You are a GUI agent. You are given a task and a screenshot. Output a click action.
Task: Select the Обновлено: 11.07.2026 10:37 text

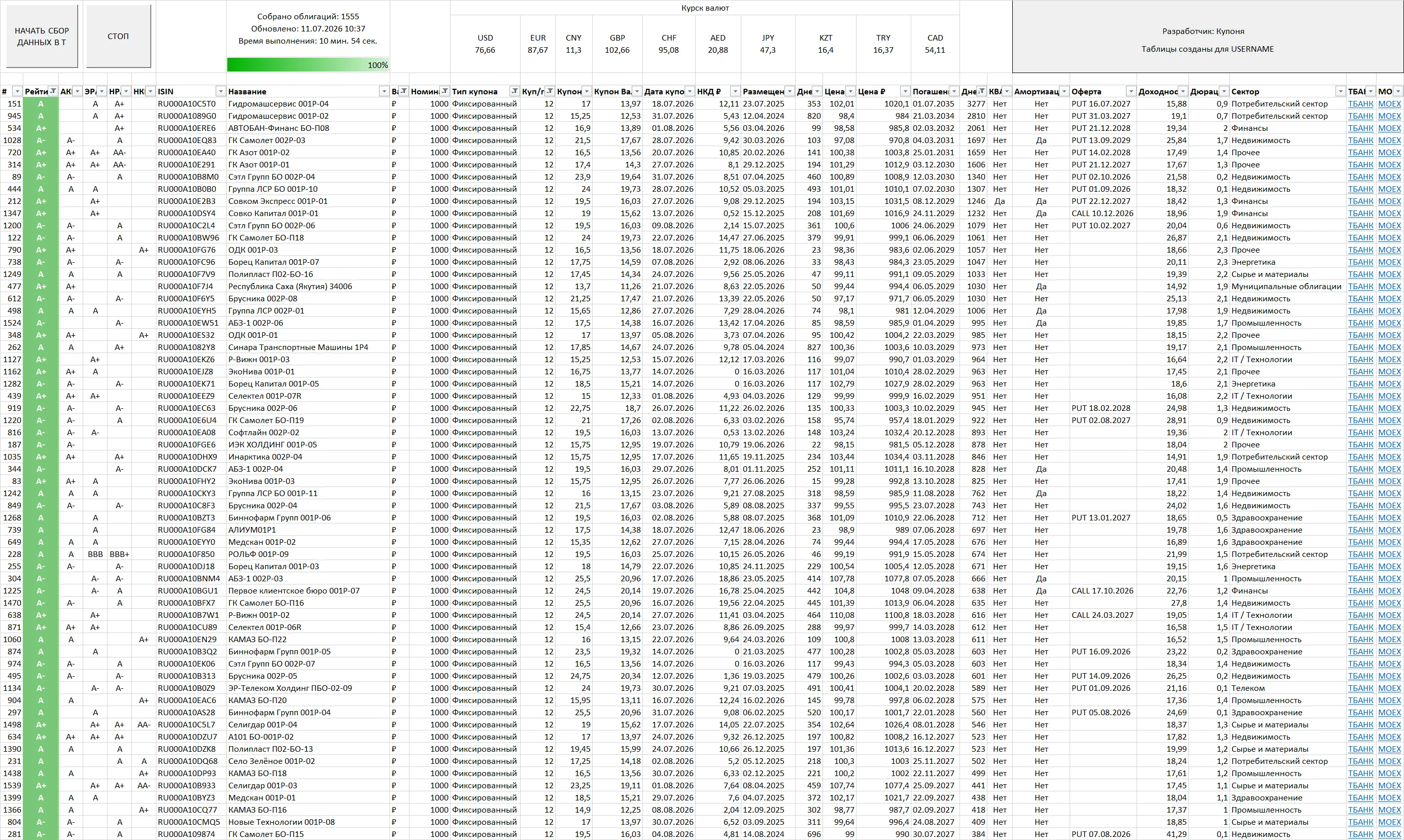point(308,29)
